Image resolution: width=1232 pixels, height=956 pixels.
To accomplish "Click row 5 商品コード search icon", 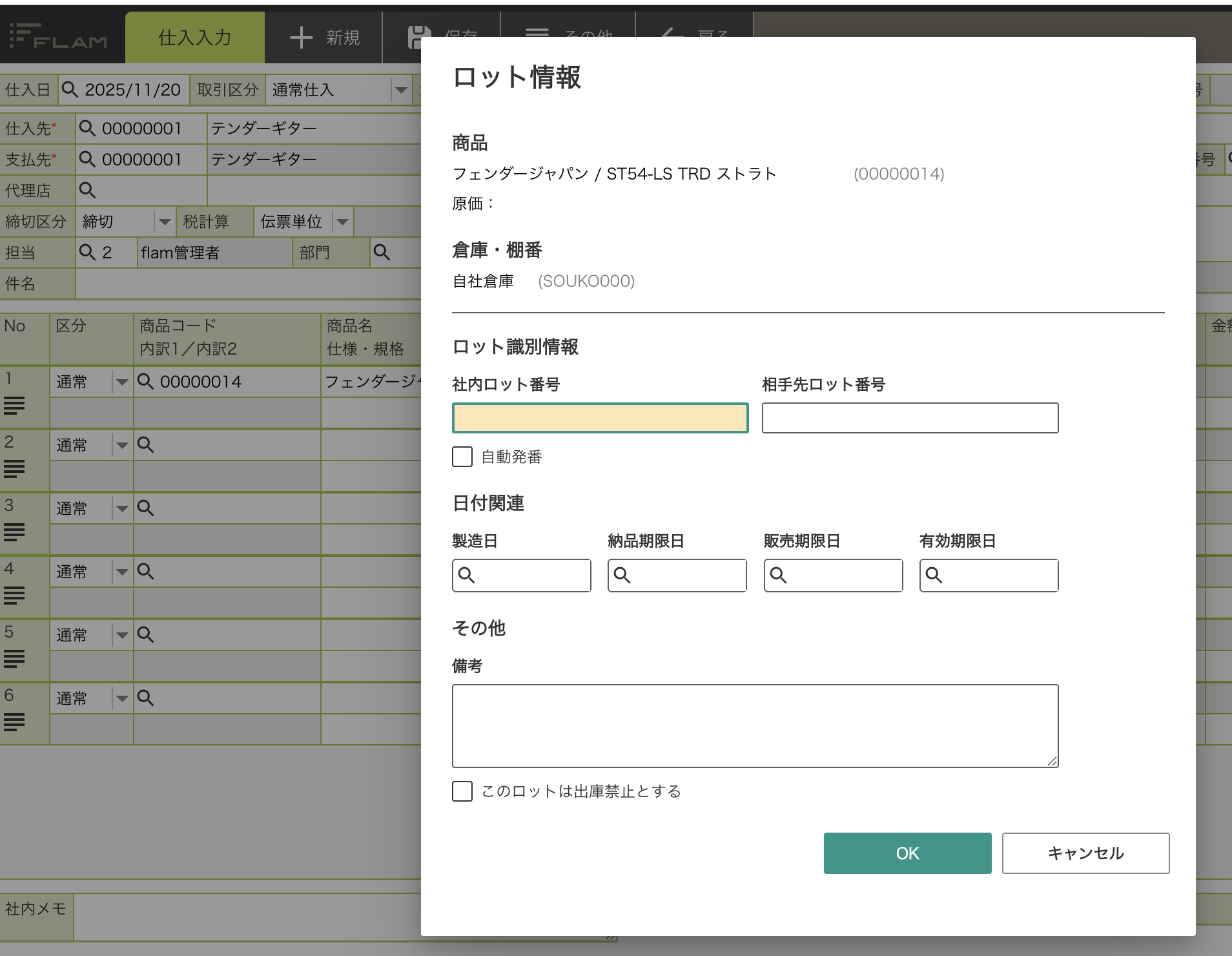I will pyautogui.click(x=146, y=634).
